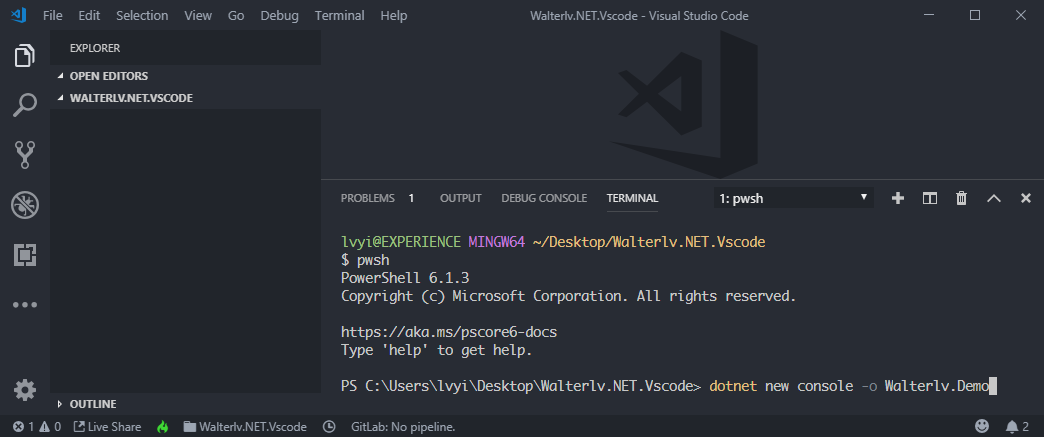This screenshot has width=1044, height=437.
Task: Open the Extensions view icon
Action: (x=25, y=255)
